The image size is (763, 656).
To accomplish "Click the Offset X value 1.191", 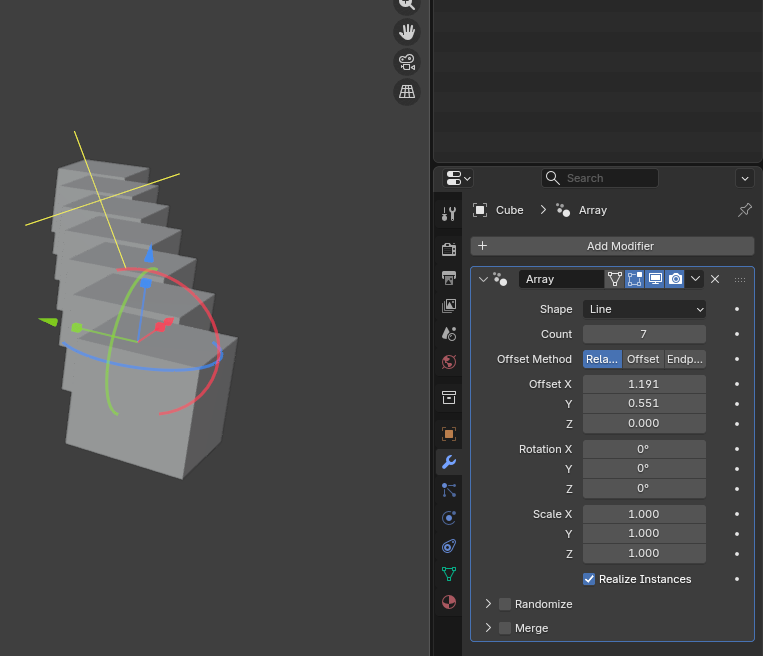I will tap(644, 384).
